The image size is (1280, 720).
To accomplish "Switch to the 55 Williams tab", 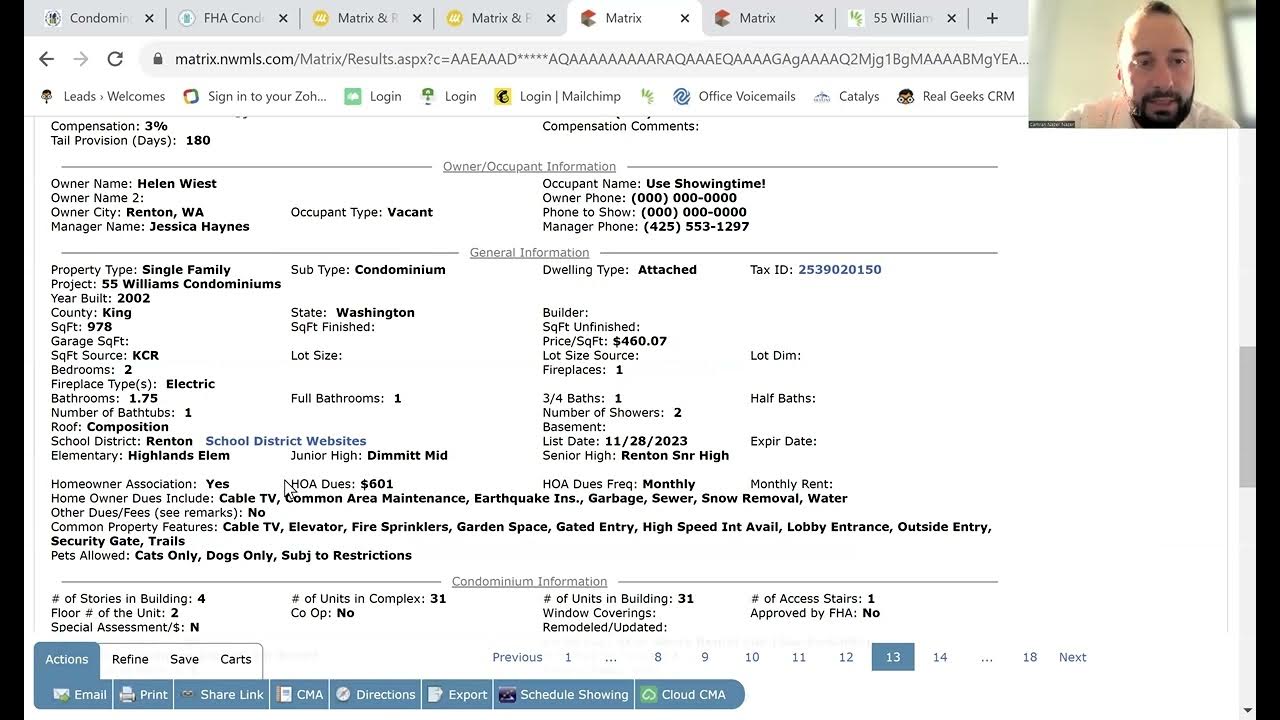I will click(x=903, y=18).
